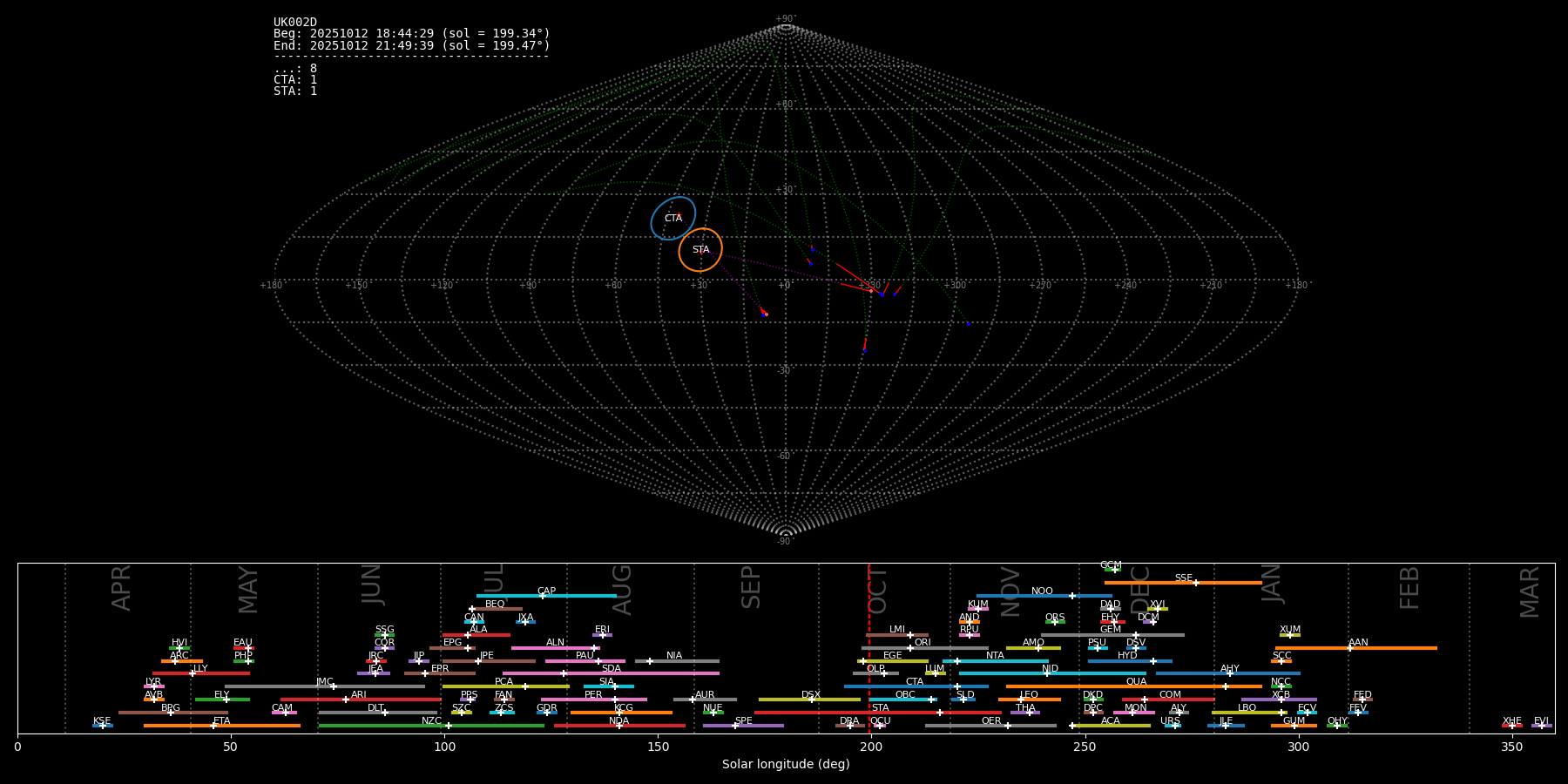Click the NIA shower label in timeline

[674, 656]
